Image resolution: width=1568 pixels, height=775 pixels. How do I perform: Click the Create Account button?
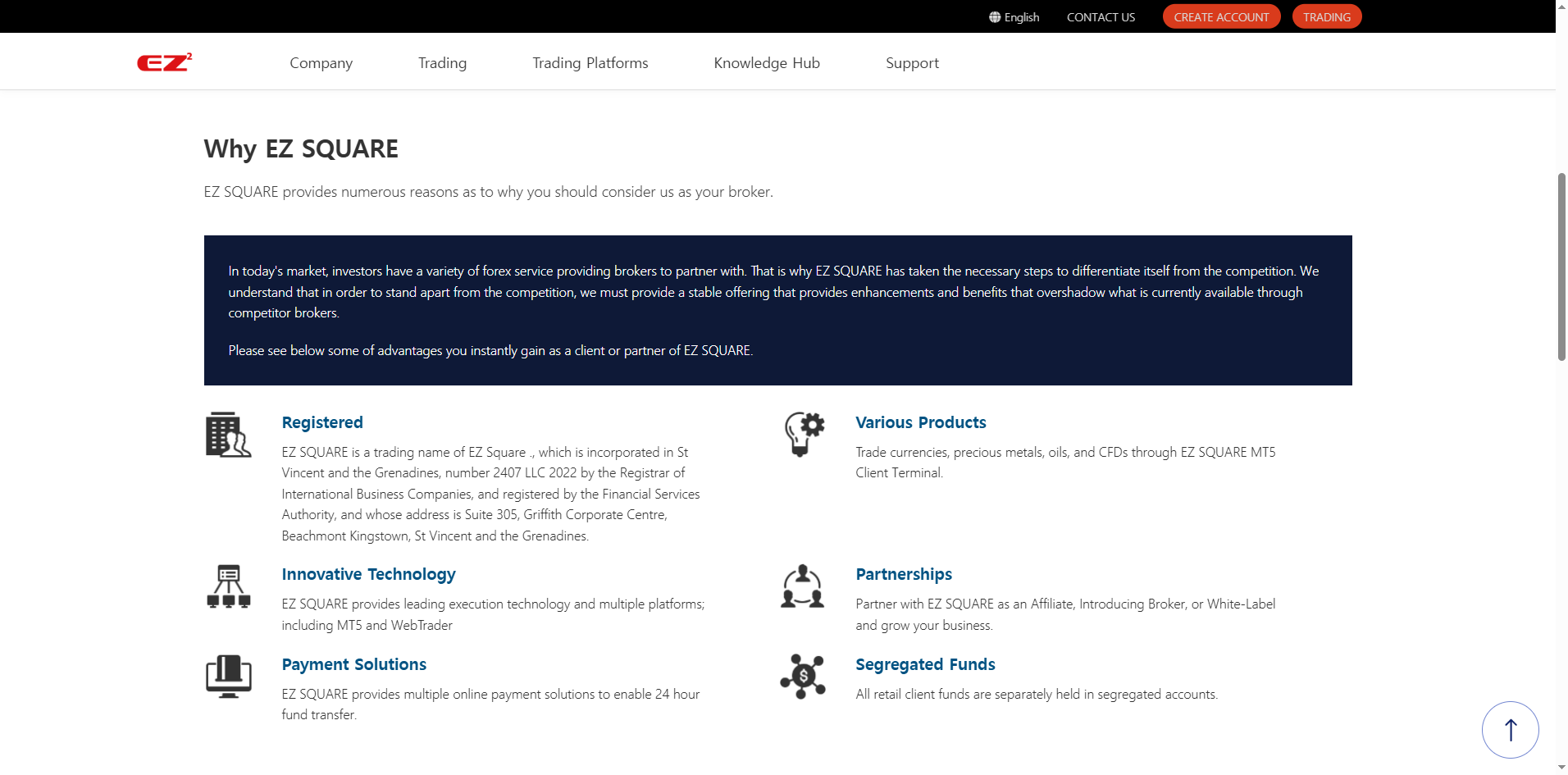pos(1220,17)
